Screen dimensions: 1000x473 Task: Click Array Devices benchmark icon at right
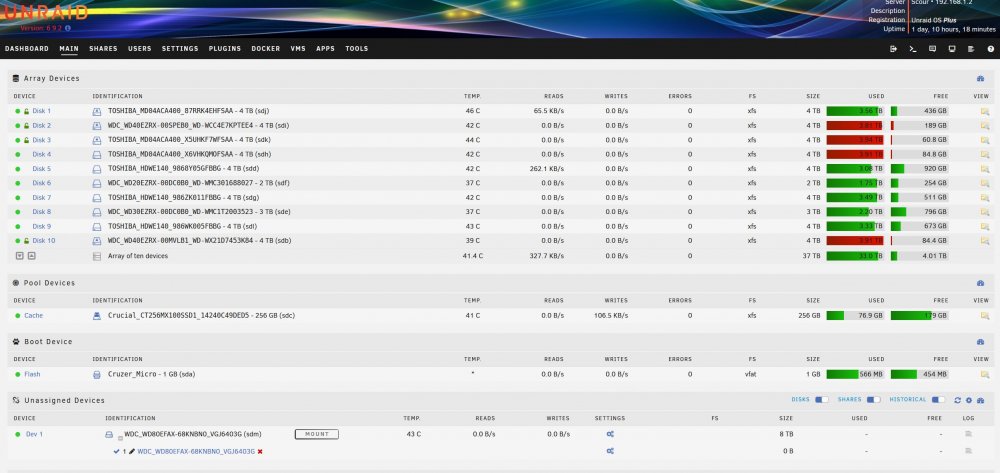(x=980, y=78)
